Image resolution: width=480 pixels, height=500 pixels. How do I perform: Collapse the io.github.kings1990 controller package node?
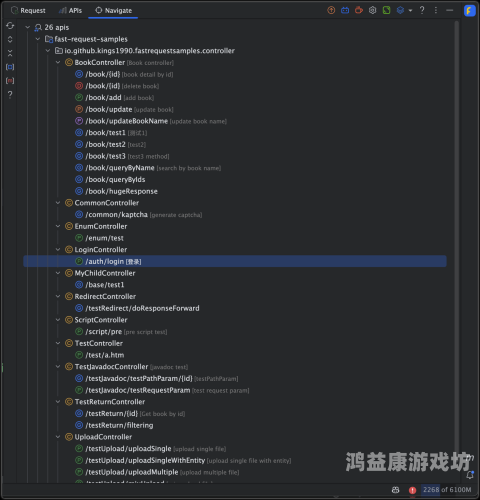click(x=48, y=51)
